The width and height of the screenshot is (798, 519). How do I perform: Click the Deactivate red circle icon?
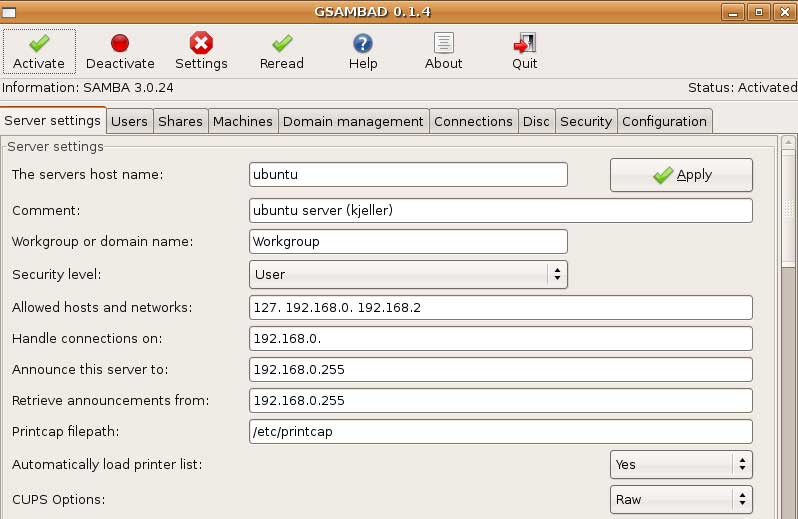click(x=120, y=43)
